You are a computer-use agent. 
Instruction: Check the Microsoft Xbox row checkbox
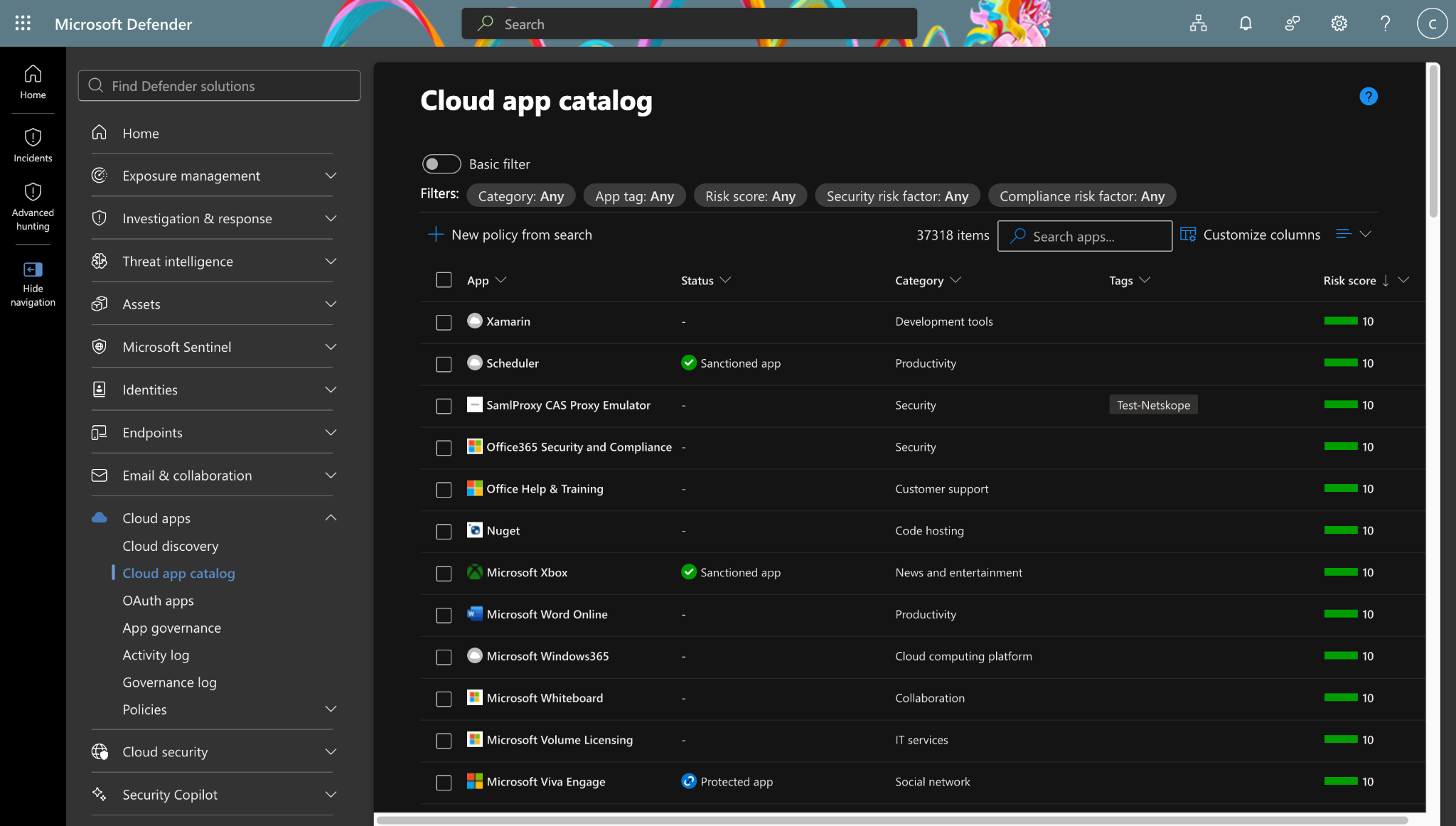444,574
